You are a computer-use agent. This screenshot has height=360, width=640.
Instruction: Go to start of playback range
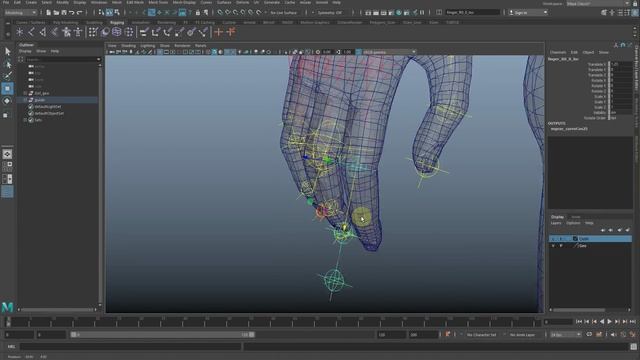click(x=579, y=322)
